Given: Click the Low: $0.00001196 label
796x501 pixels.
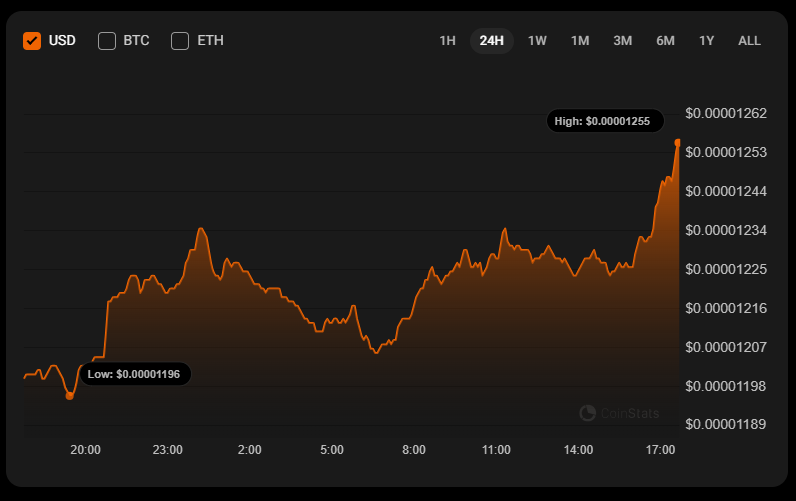Looking at the screenshot, I should [x=136, y=374].
